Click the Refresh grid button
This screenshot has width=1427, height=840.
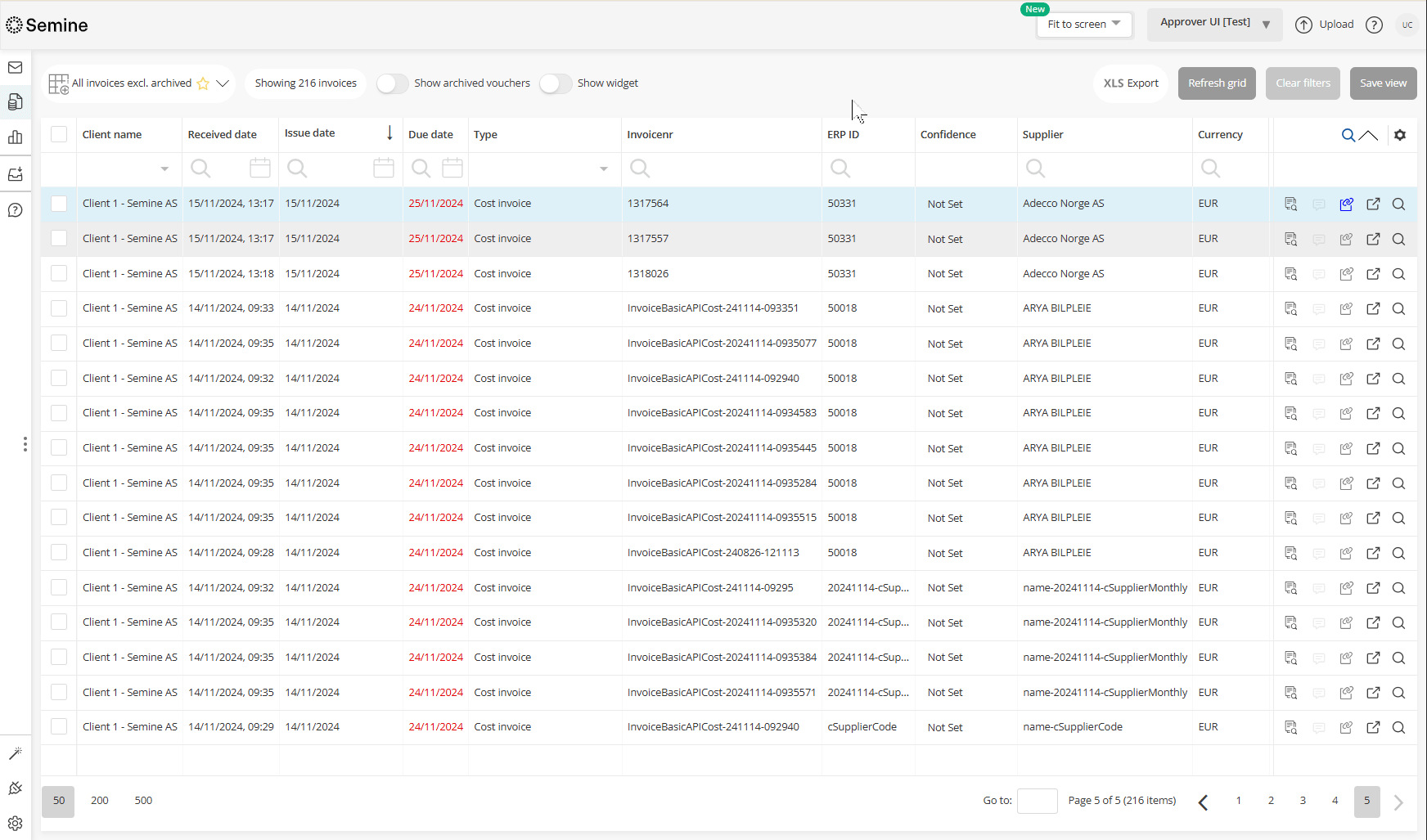[x=1216, y=83]
